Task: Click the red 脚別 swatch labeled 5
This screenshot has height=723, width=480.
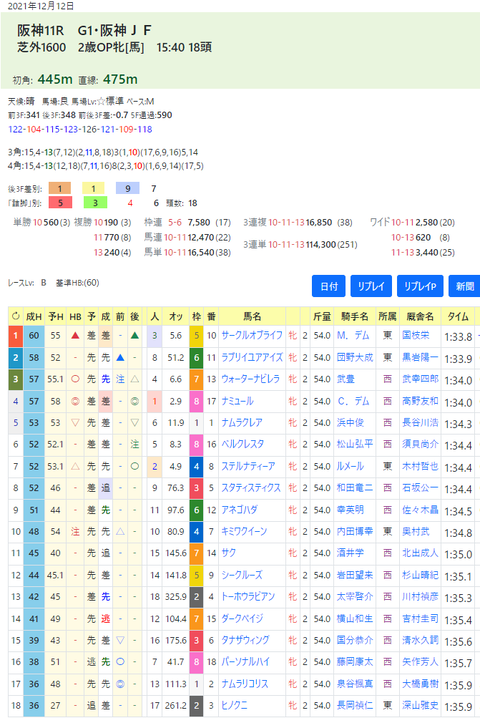Action: pyautogui.click(x=59, y=202)
